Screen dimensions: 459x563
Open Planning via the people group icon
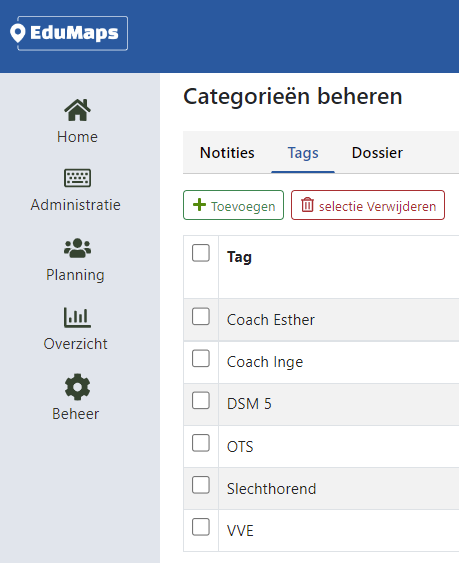(77, 248)
